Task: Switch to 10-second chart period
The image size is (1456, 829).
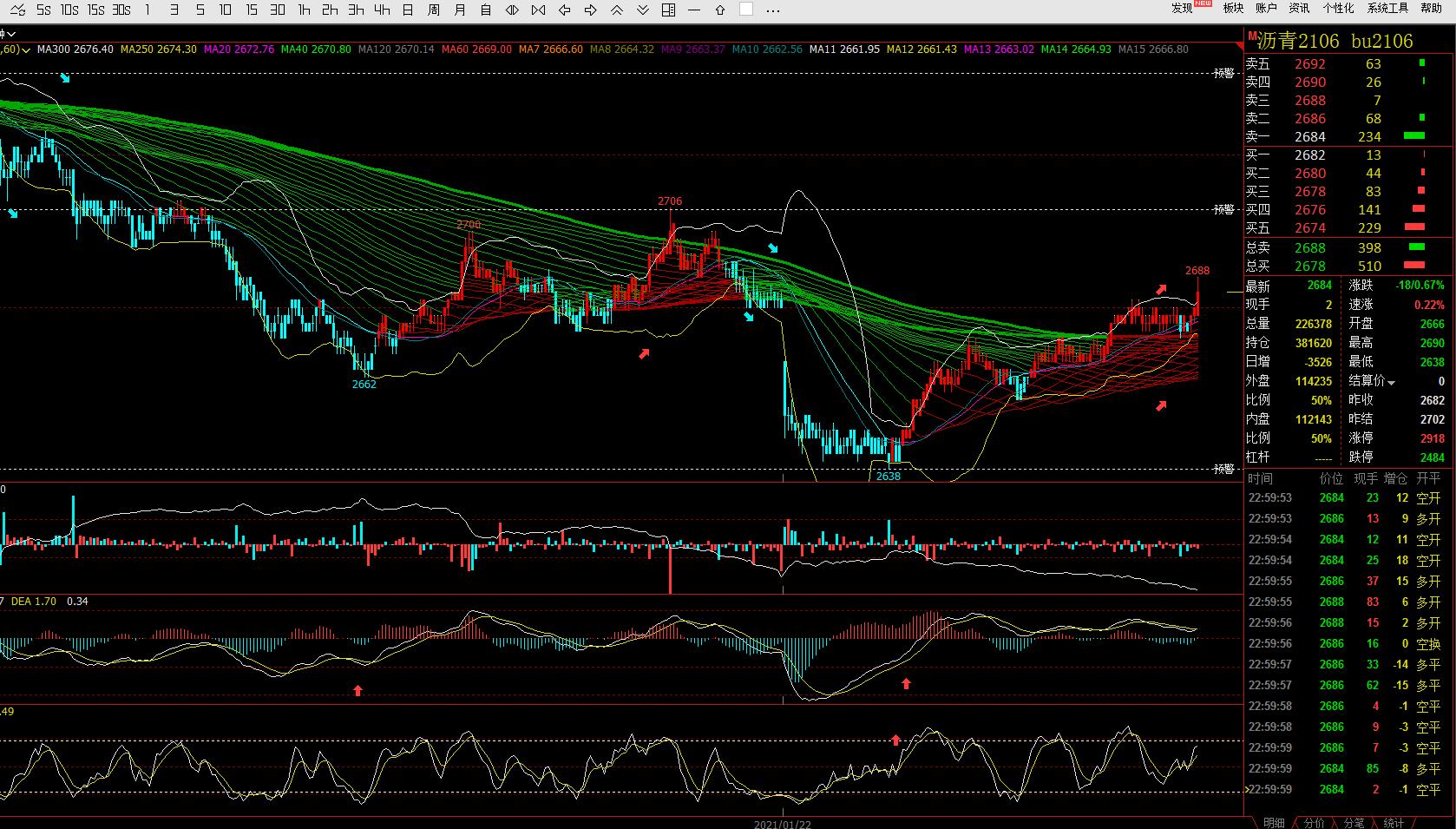Action: [x=69, y=10]
